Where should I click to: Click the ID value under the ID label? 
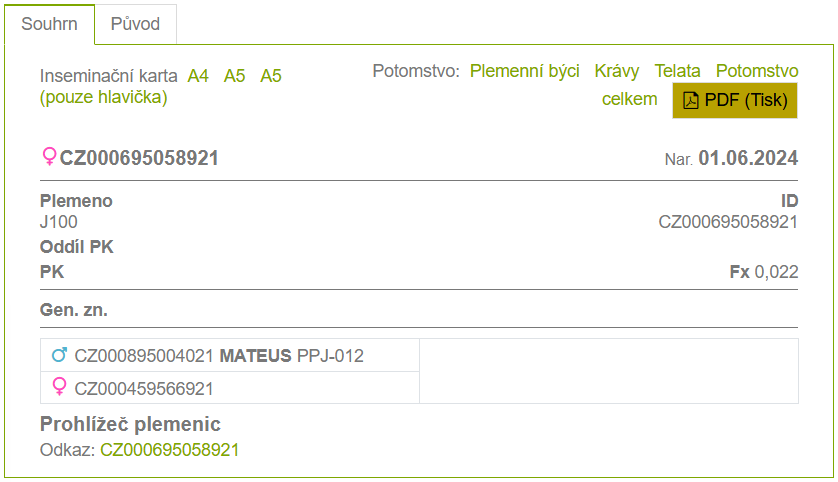pyautogui.click(x=728, y=222)
